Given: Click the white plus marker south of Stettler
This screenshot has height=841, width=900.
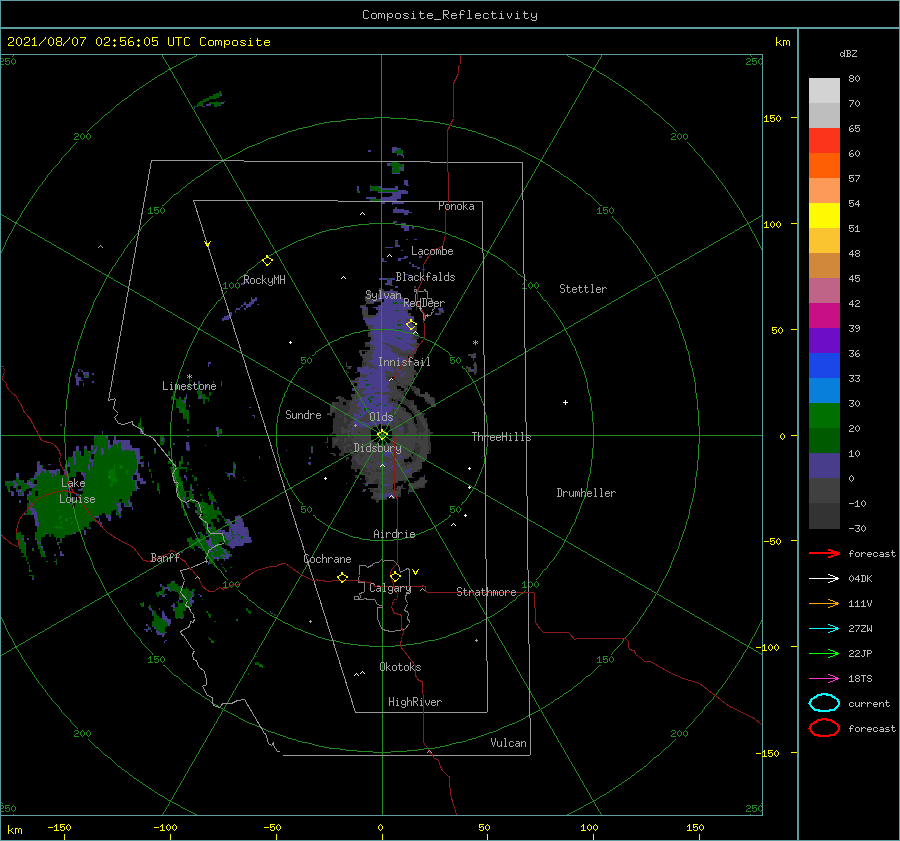Looking at the screenshot, I should coord(565,402).
